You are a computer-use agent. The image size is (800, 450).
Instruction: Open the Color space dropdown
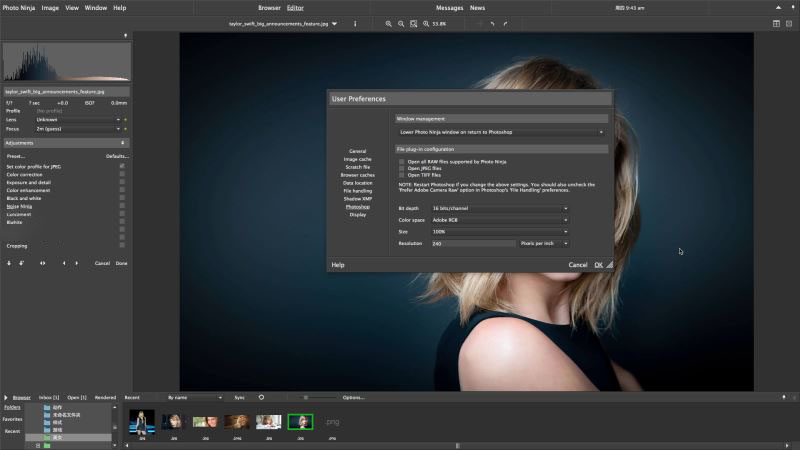click(499, 220)
